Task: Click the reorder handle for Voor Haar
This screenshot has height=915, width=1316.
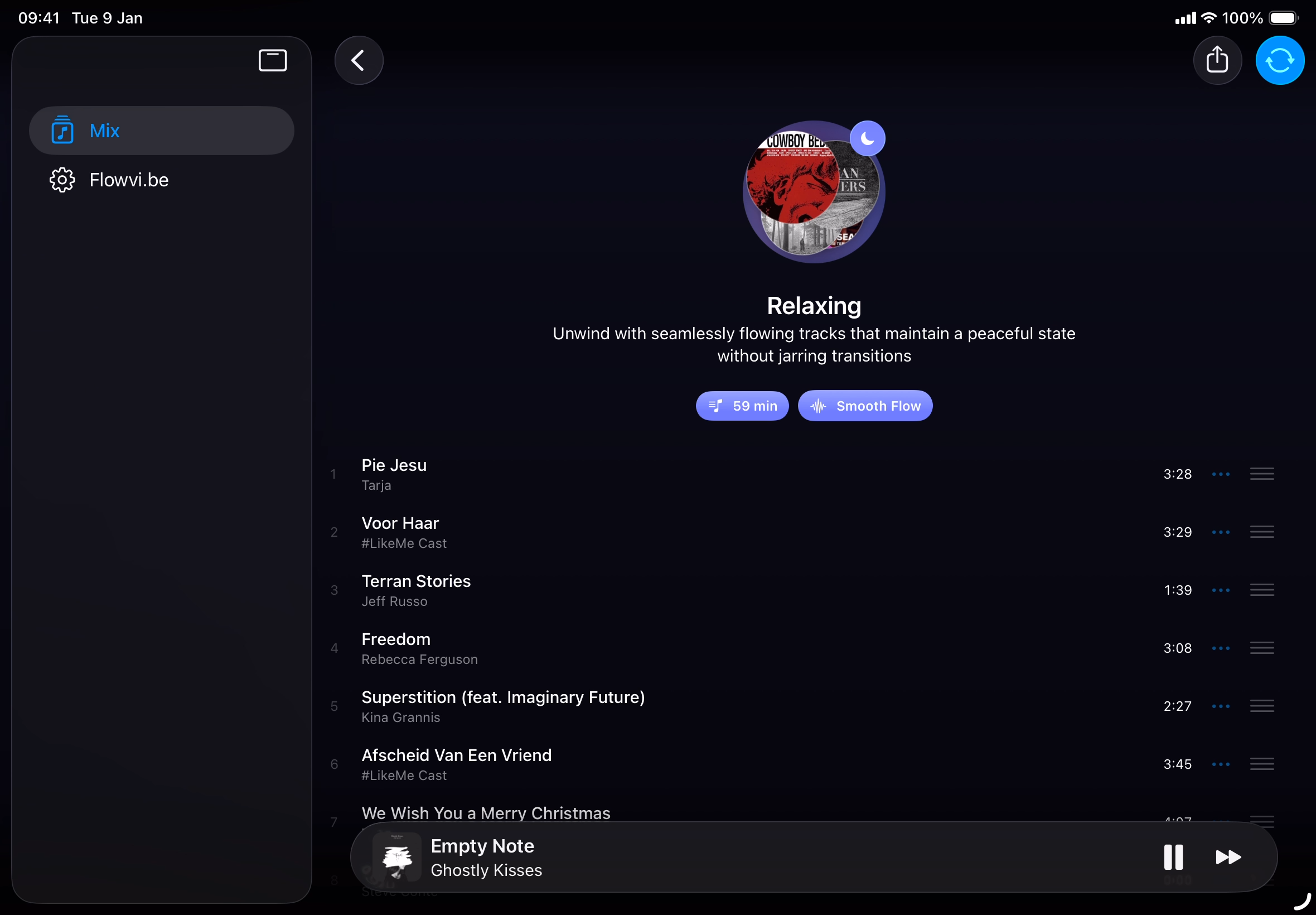Action: click(x=1261, y=532)
